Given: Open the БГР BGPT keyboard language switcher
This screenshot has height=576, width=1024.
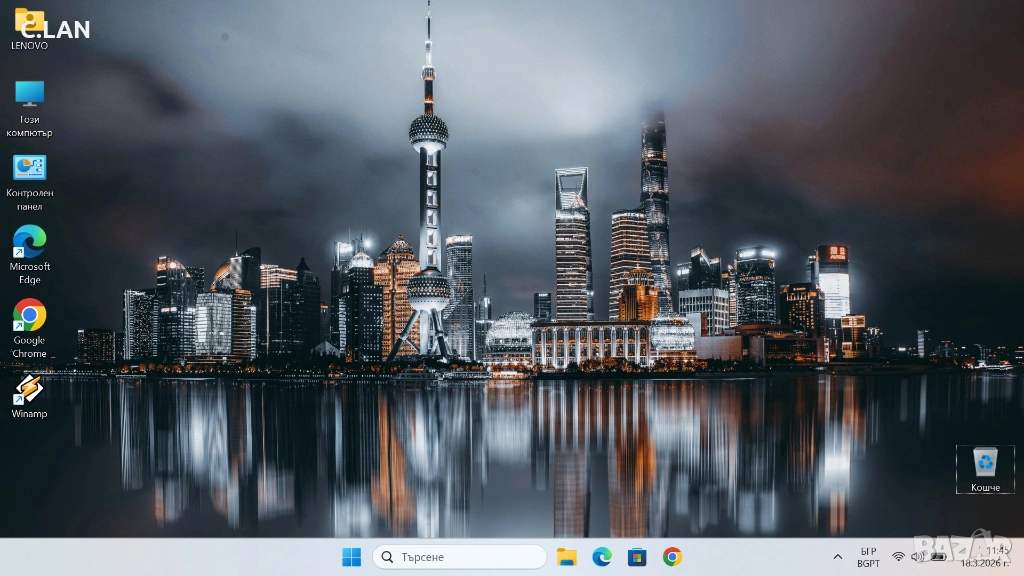Looking at the screenshot, I should (x=868, y=557).
